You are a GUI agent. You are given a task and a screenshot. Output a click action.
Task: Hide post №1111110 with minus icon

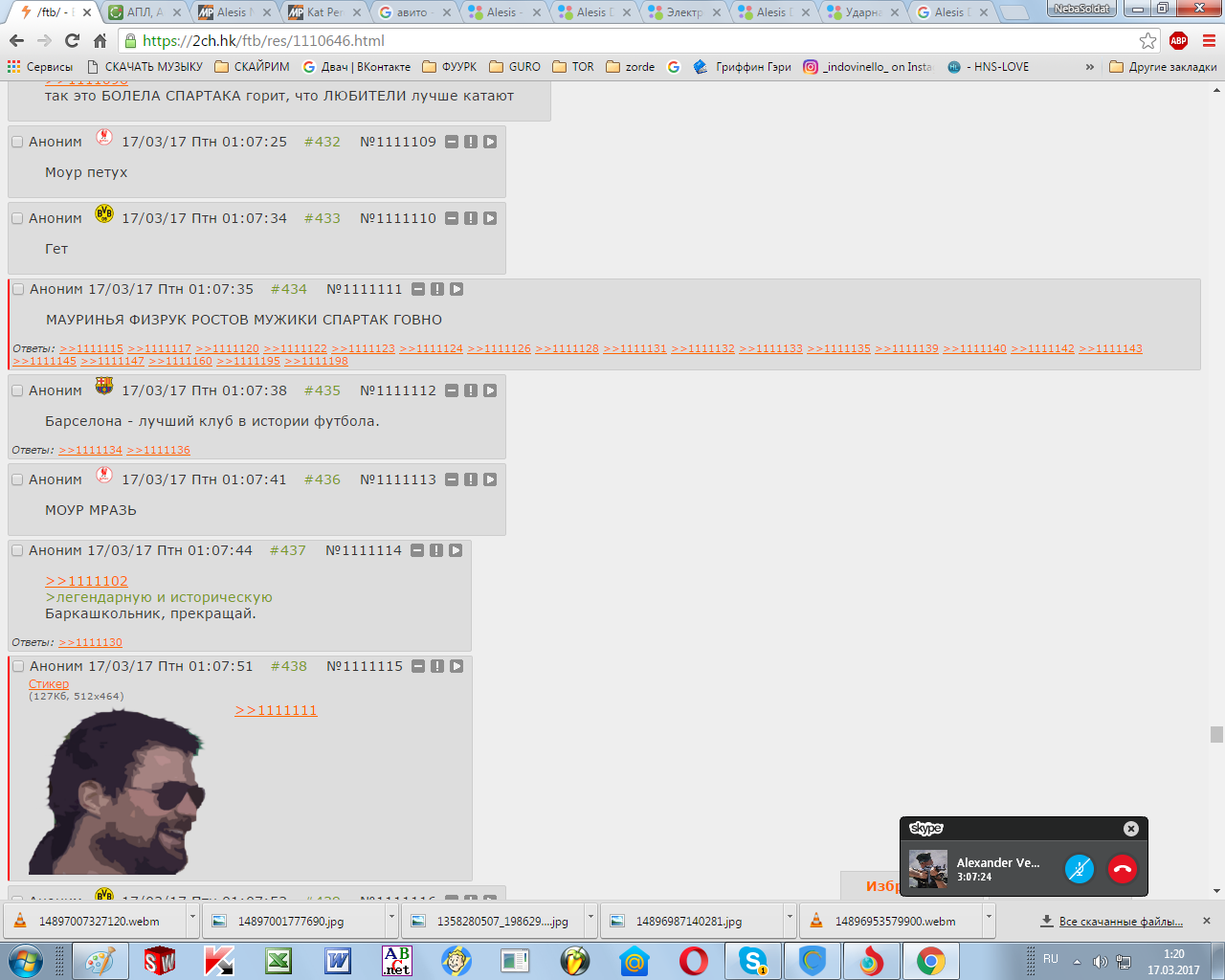[452, 218]
